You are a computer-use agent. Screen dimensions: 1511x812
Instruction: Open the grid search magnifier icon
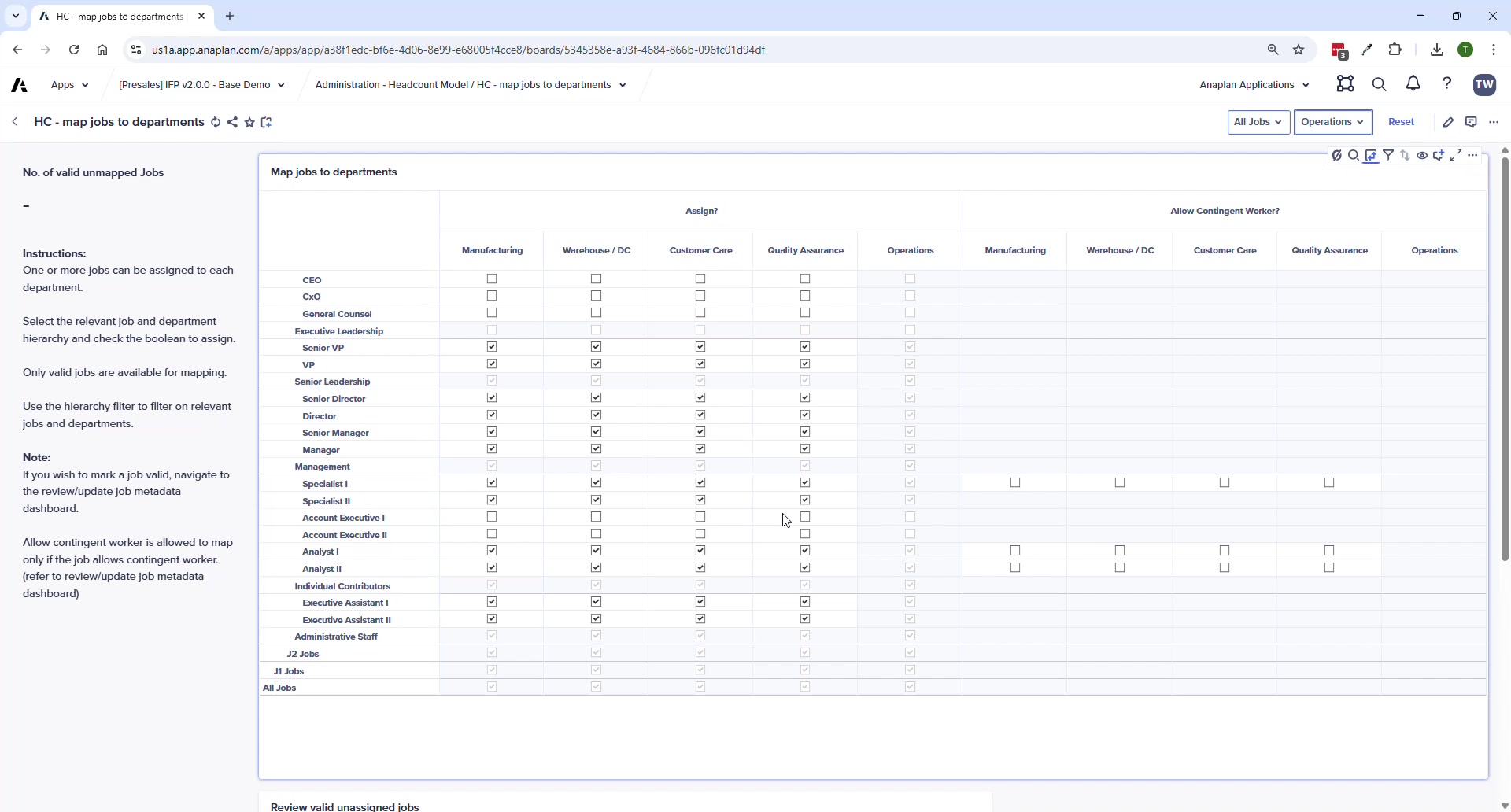pos(1354,155)
